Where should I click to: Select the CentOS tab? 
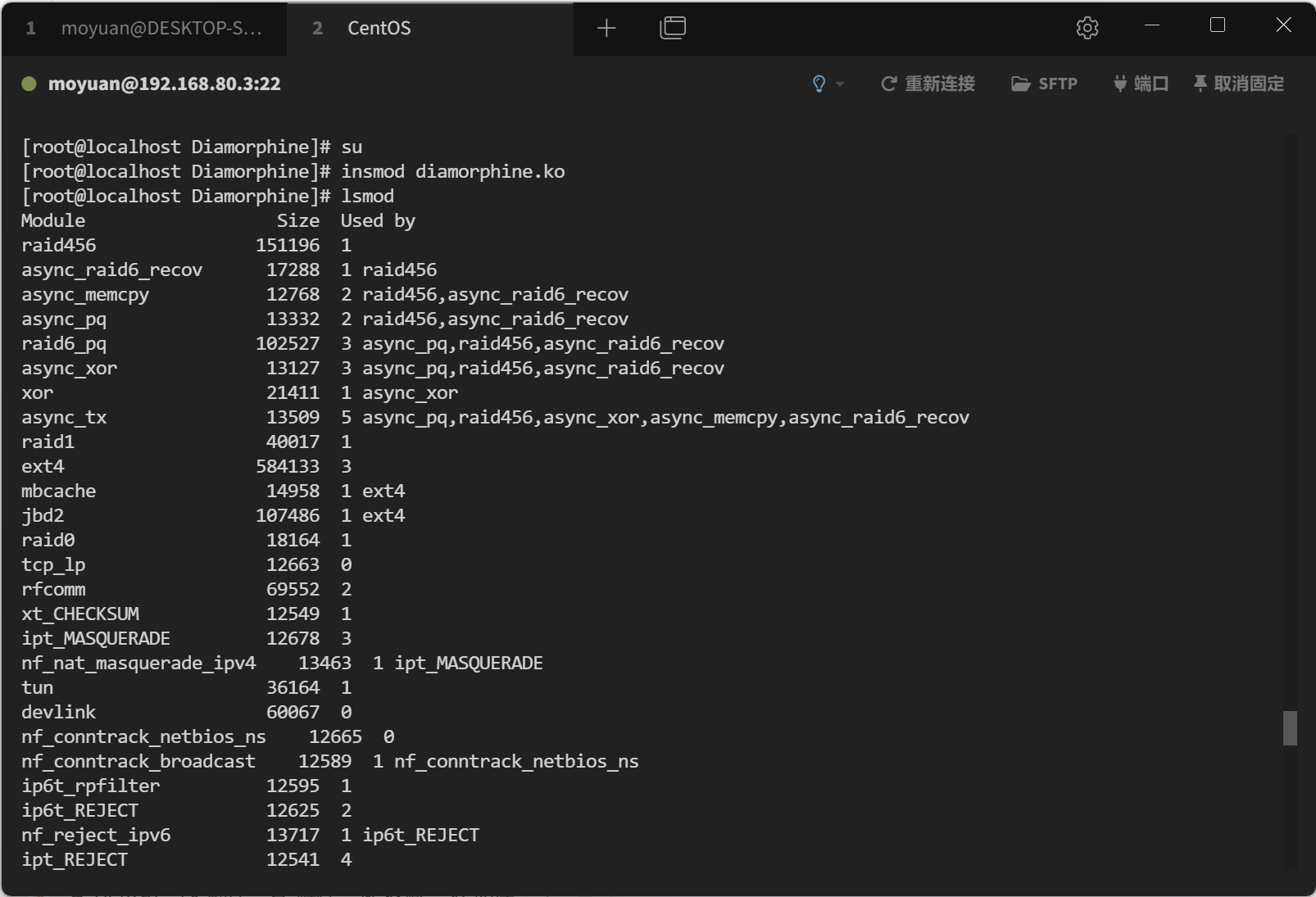click(x=379, y=29)
